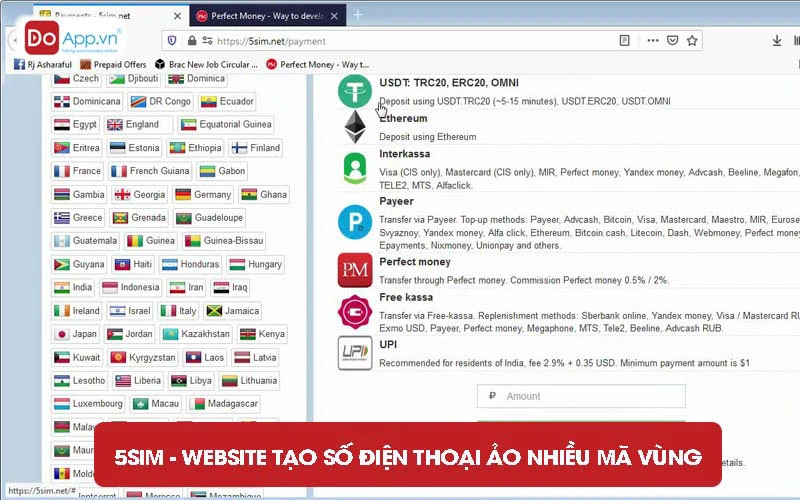This screenshot has height=500, width=800.
Task: Click the 'Interkassa' payment heading
Action: (405, 154)
